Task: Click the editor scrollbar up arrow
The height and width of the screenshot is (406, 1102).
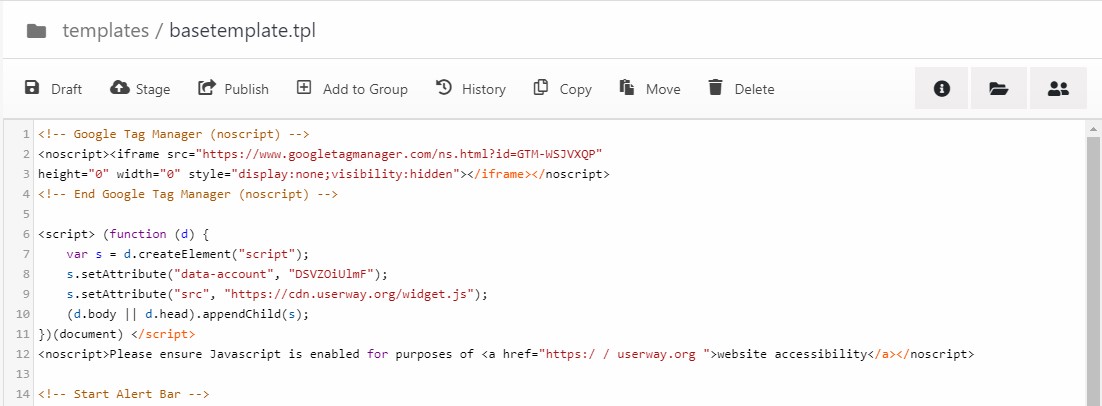Action: (x=1094, y=129)
